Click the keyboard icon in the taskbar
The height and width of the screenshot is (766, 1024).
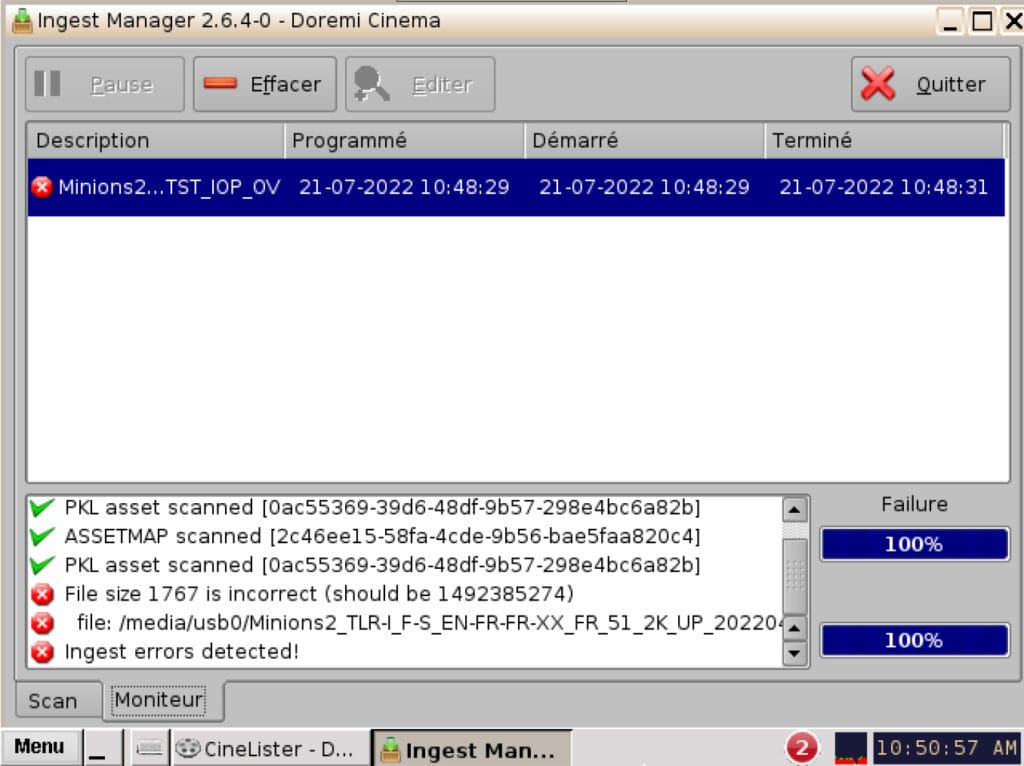150,748
